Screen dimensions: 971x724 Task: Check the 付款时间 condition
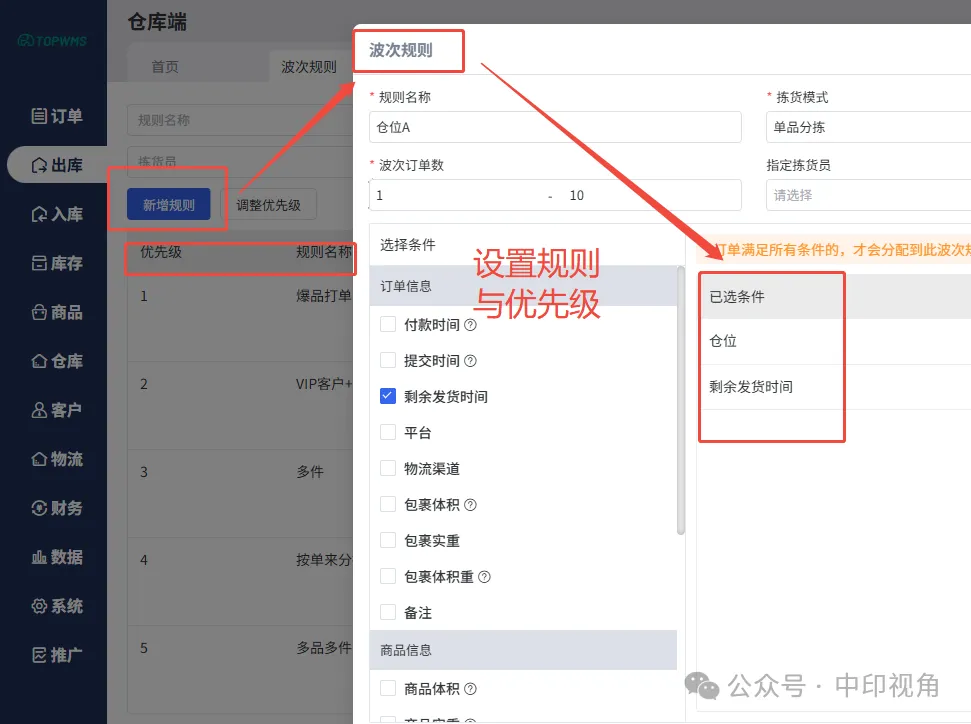[x=388, y=325]
